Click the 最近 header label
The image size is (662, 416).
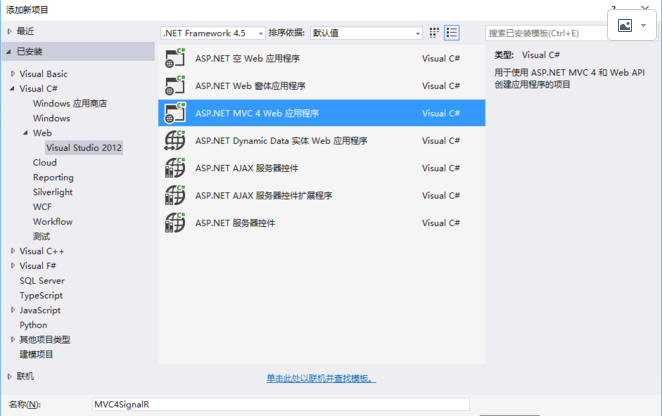pyautogui.click(x=25, y=31)
